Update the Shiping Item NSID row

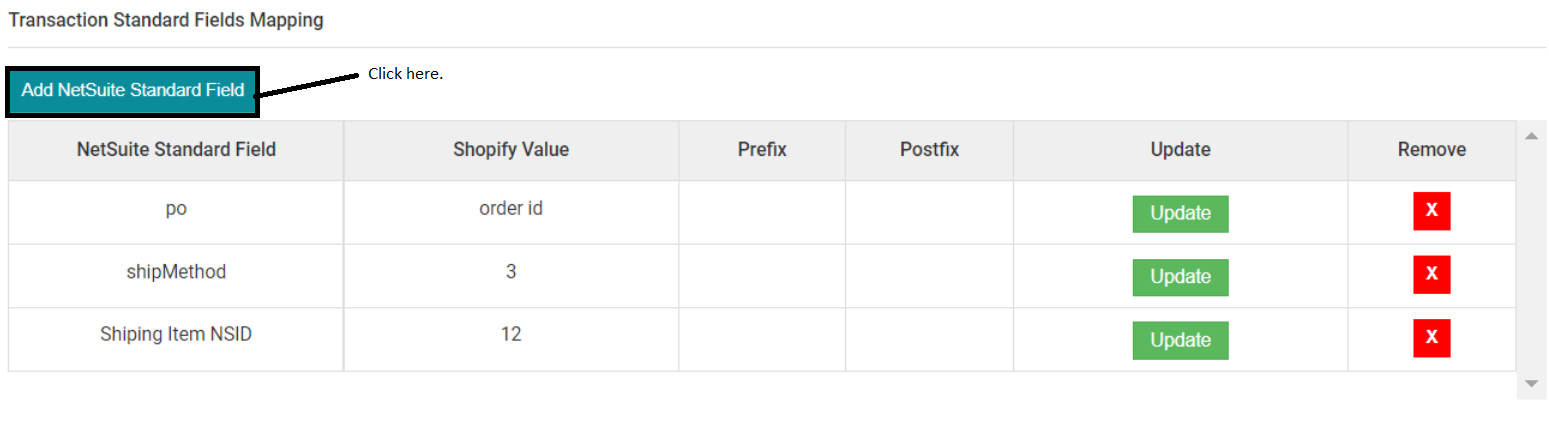(x=1180, y=341)
